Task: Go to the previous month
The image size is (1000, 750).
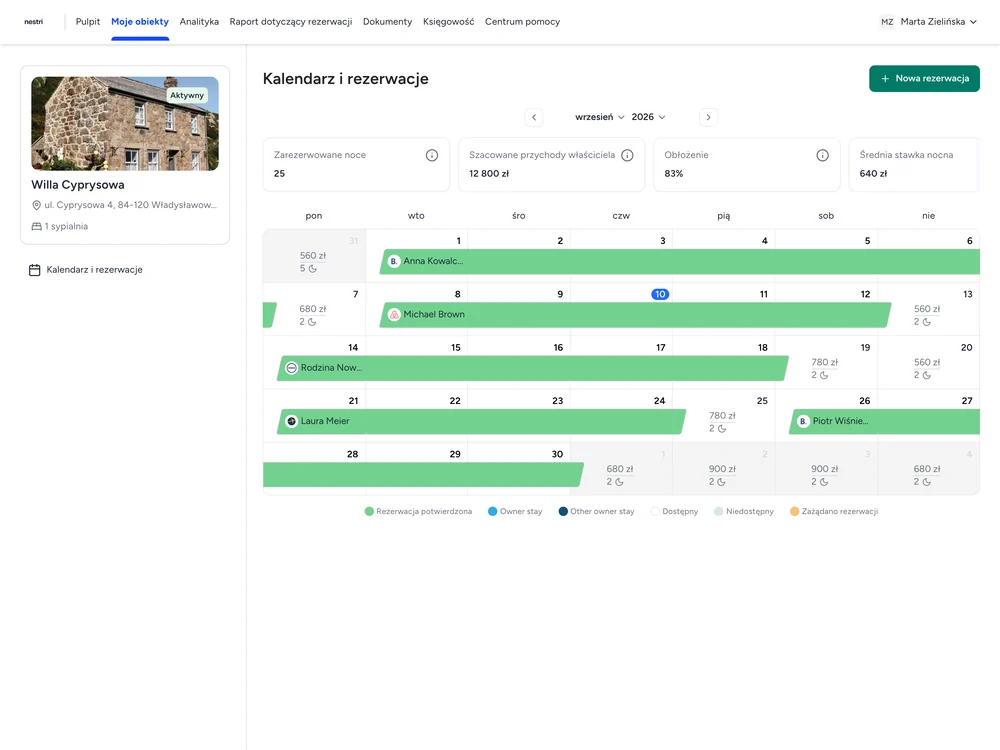Action: (x=534, y=117)
